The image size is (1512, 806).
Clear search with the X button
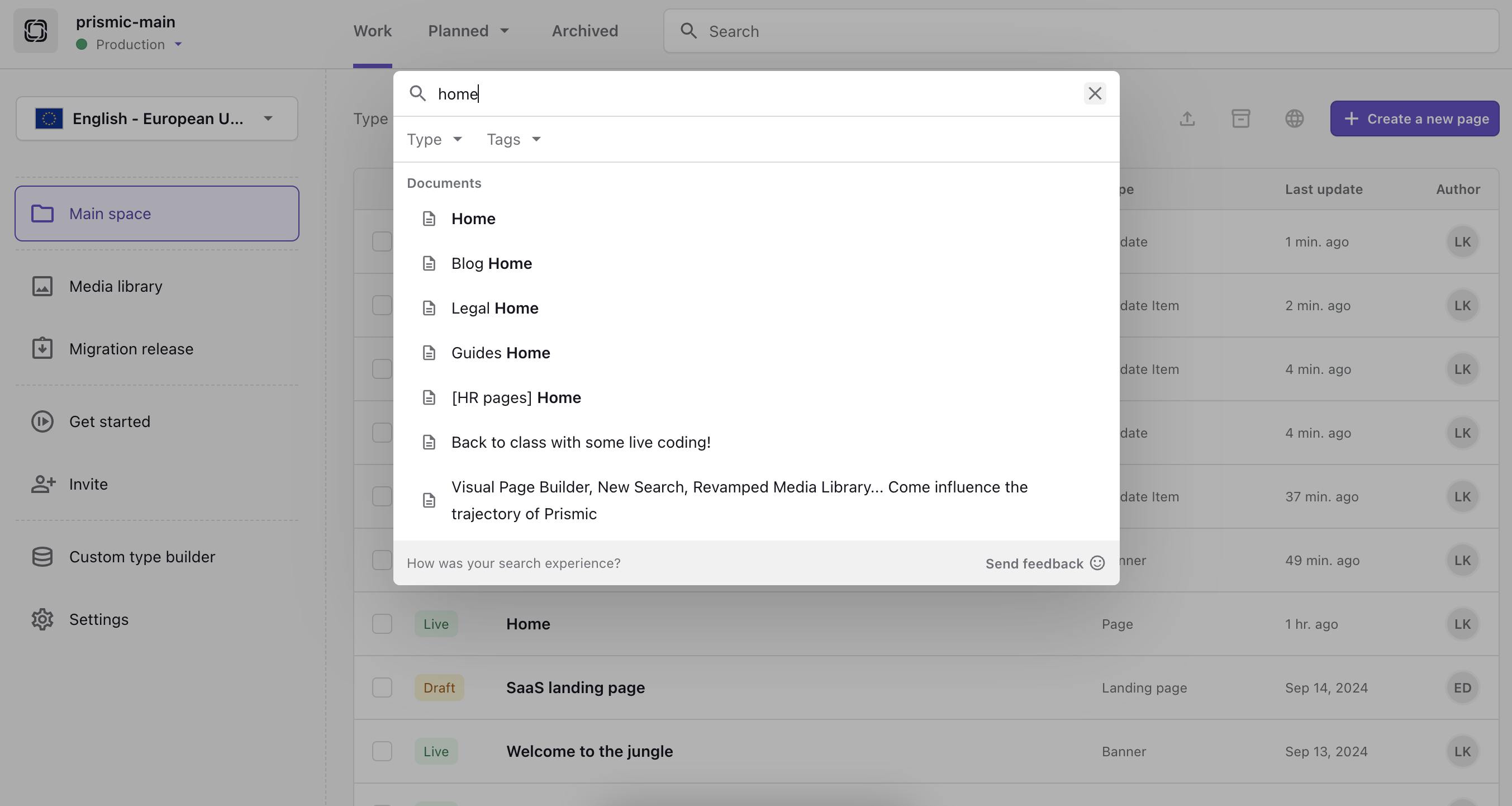point(1094,93)
